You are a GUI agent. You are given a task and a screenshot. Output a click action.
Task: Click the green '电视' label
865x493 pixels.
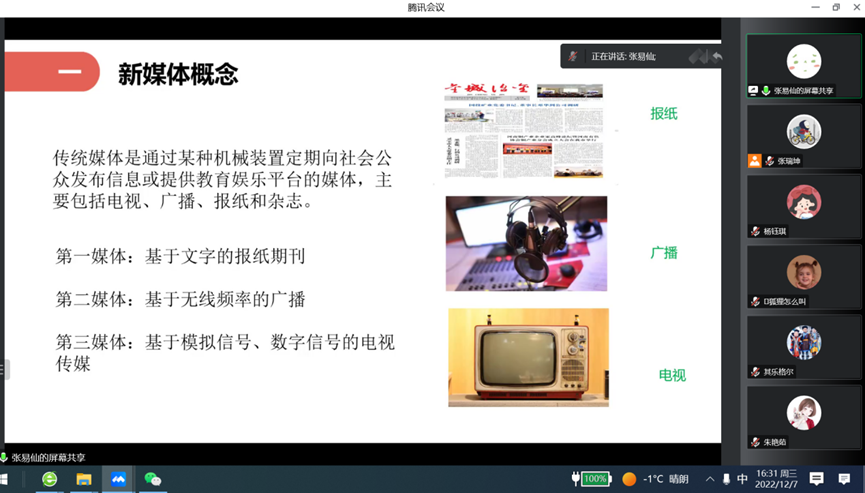[x=672, y=376]
